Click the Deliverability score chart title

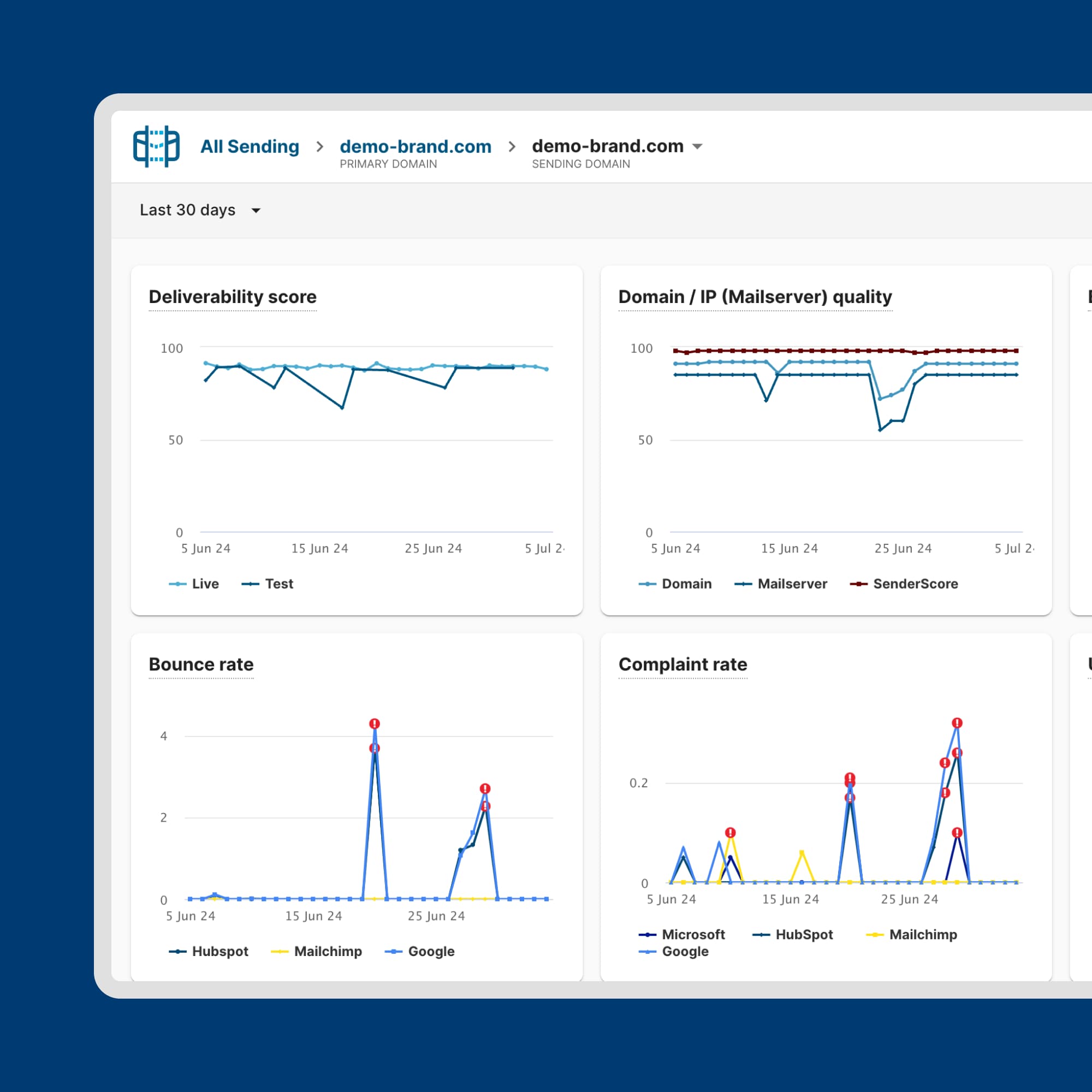[x=232, y=296]
